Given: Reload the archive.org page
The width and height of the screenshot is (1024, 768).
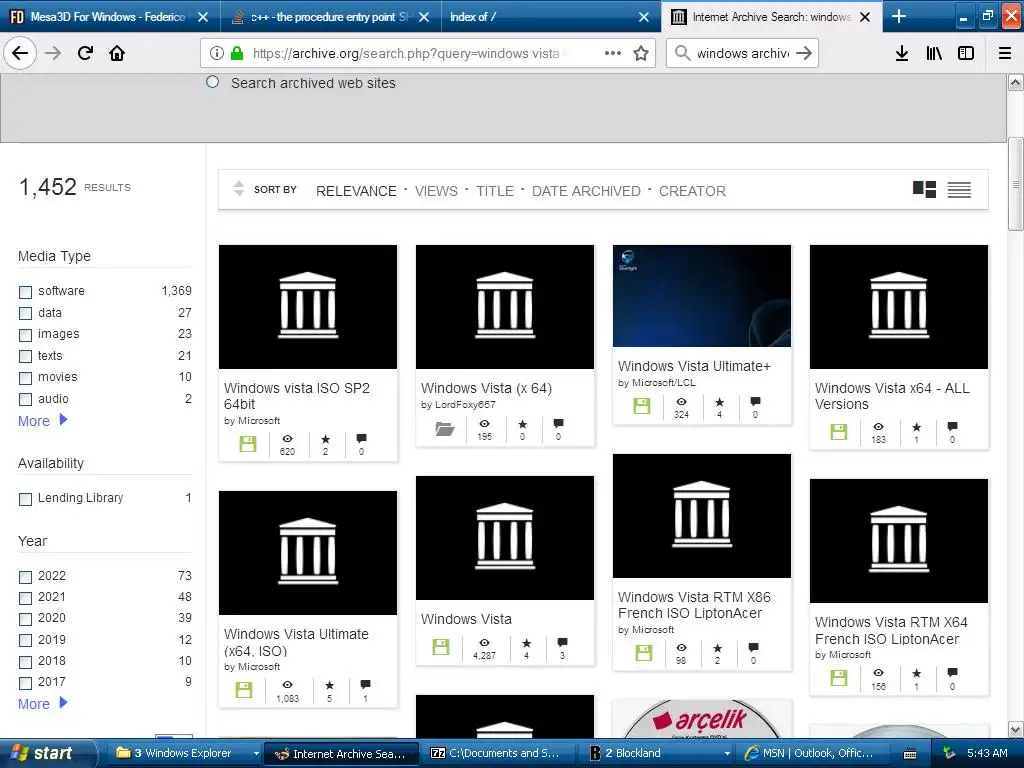Looking at the screenshot, I should (85, 53).
